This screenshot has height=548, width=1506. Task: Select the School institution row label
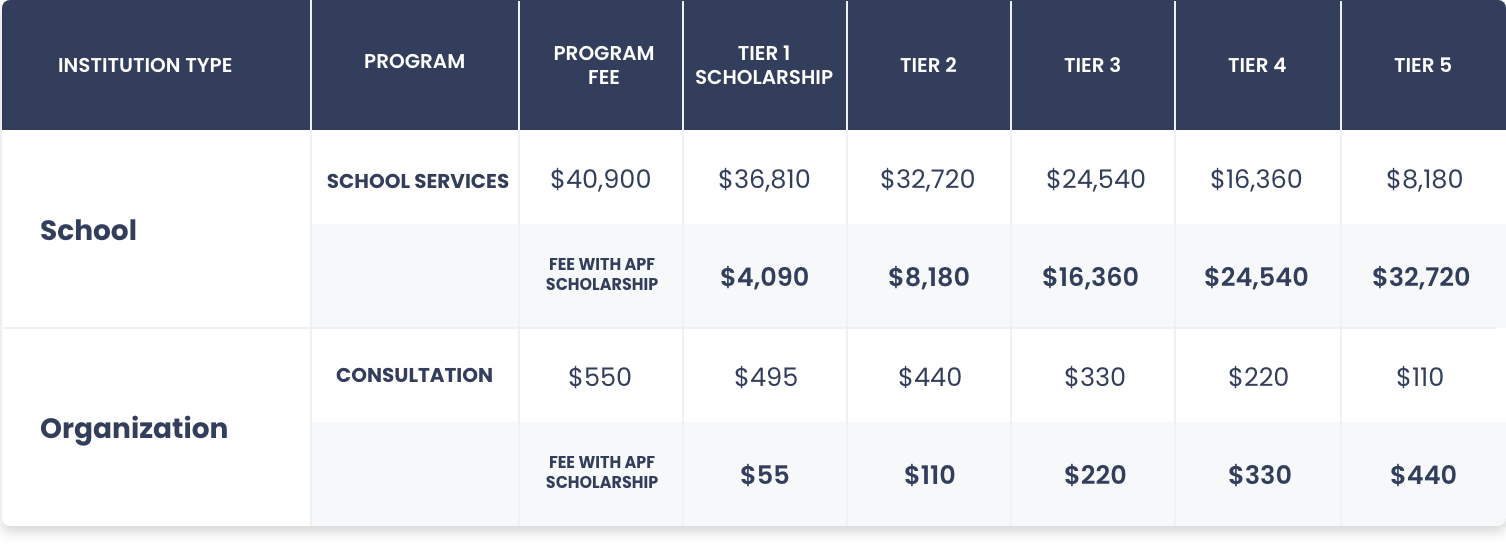[88, 230]
